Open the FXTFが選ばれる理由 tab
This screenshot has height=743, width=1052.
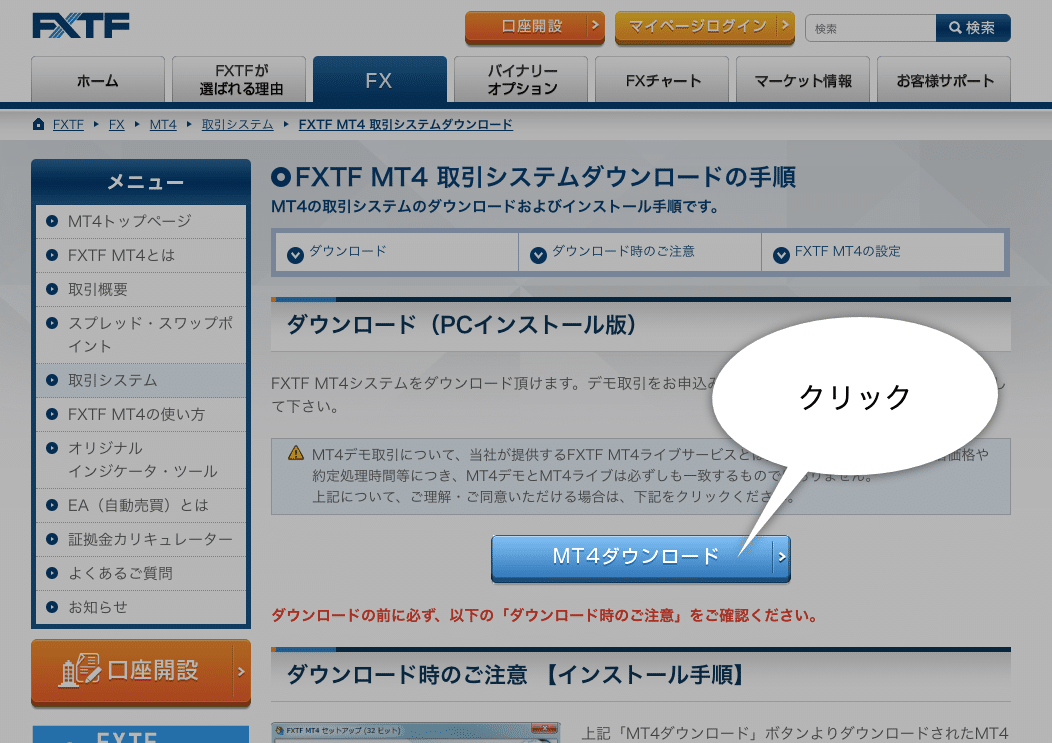click(x=239, y=80)
